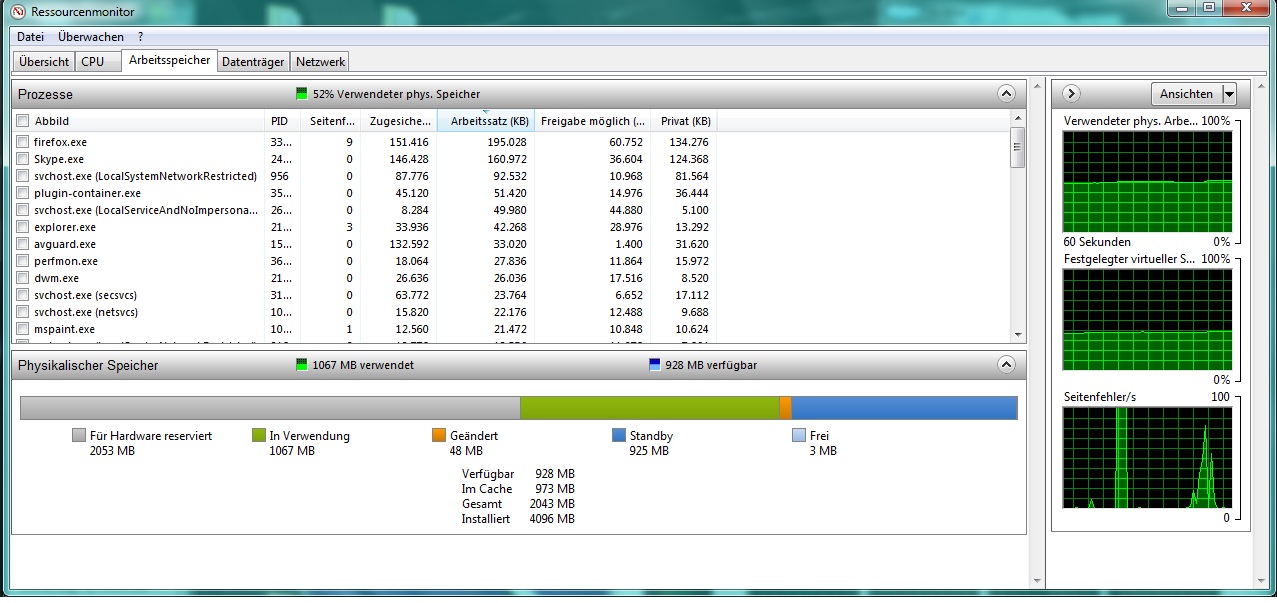Check the svchost.exe (netsvcs) checkbox
This screenshot has width=1277, height=603.
tap(22, 312)
